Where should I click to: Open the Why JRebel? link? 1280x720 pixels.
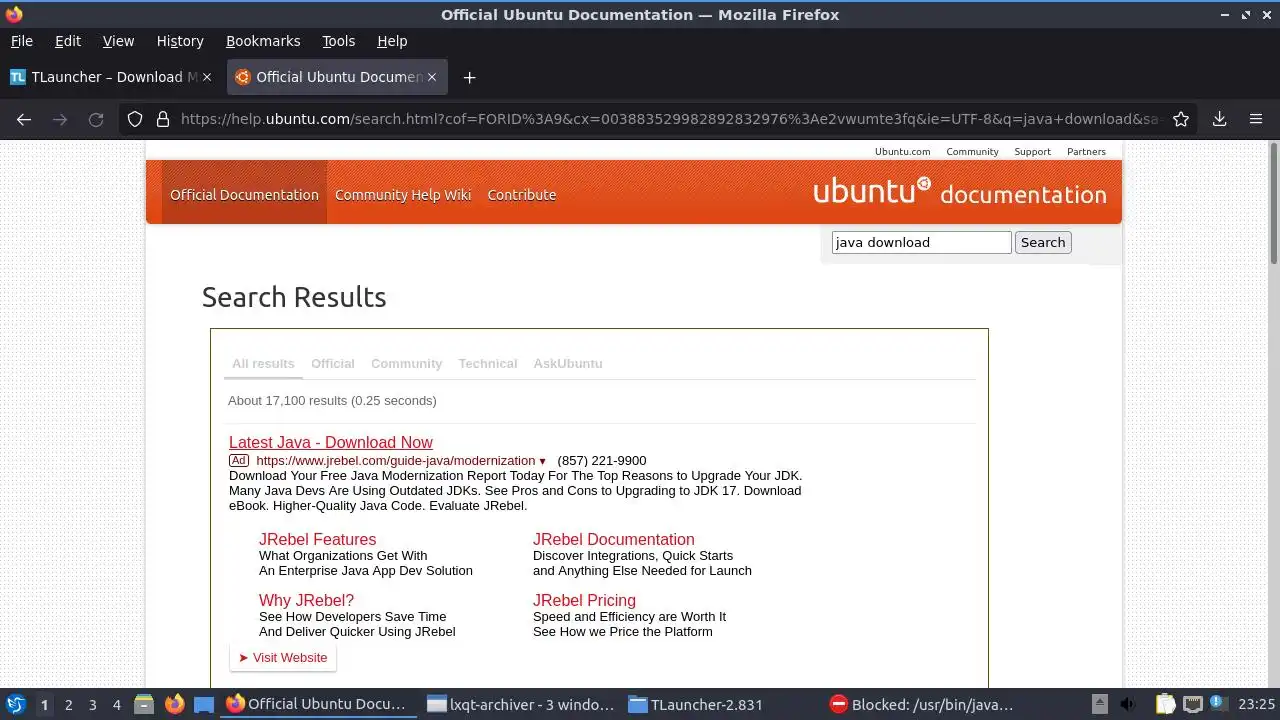tap(307, 600)
